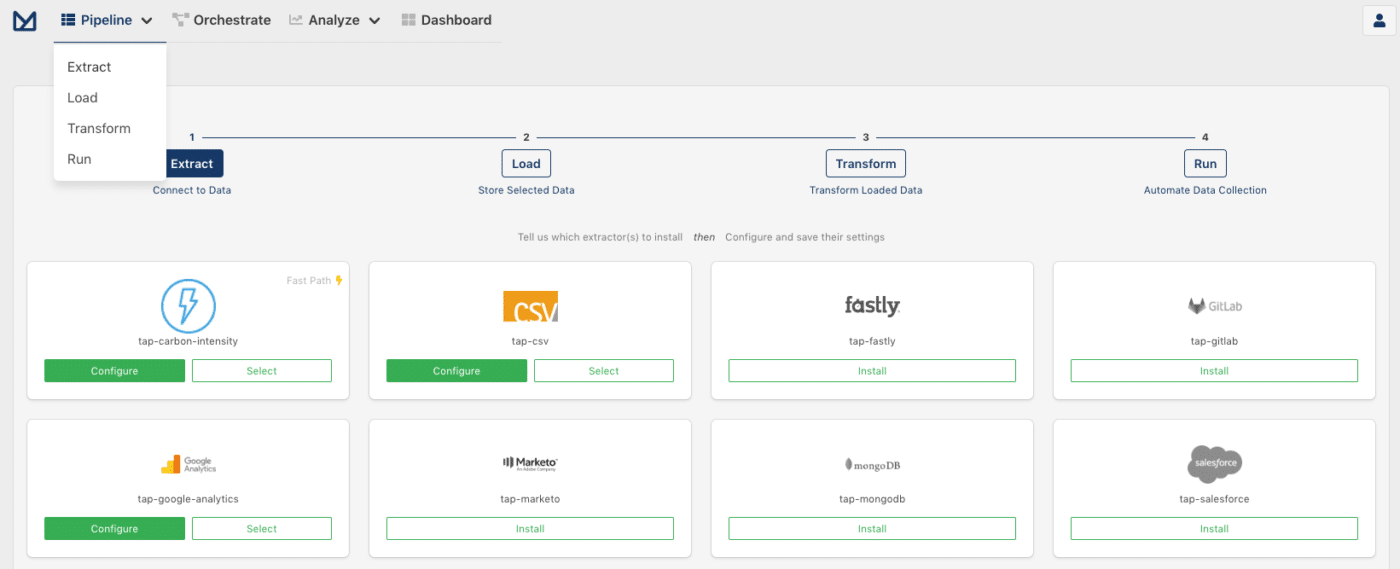The height and width of the screenshot is (569, 1400).
Task: Click the 'tap-marketo' name label
Action: 530,499
